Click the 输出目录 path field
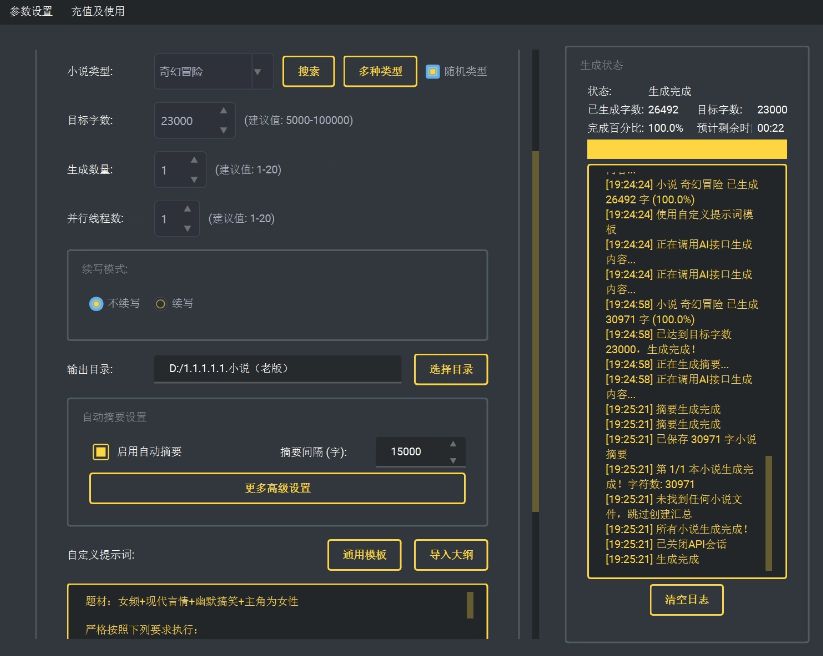Screen dimensions: 823x656 click(277, 369)
